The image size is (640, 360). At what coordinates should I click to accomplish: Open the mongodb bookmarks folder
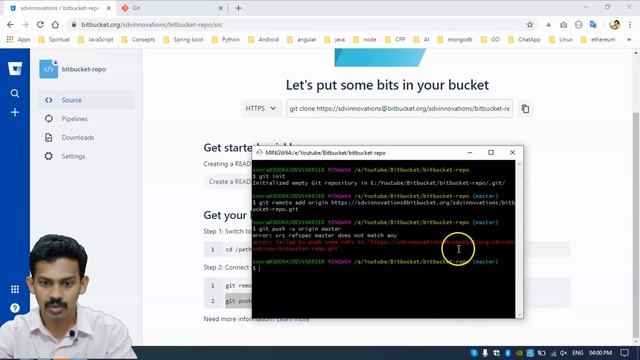455,40
